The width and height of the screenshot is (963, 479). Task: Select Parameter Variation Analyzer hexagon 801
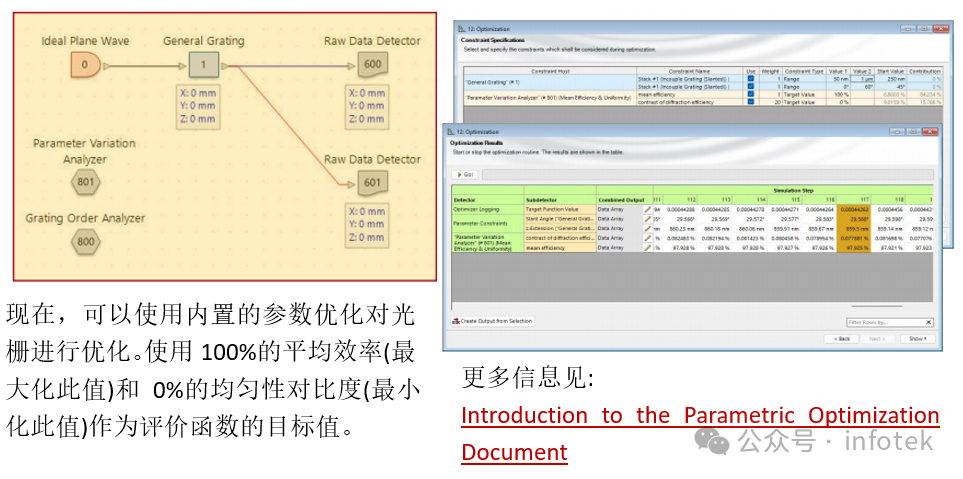(86, 182)
